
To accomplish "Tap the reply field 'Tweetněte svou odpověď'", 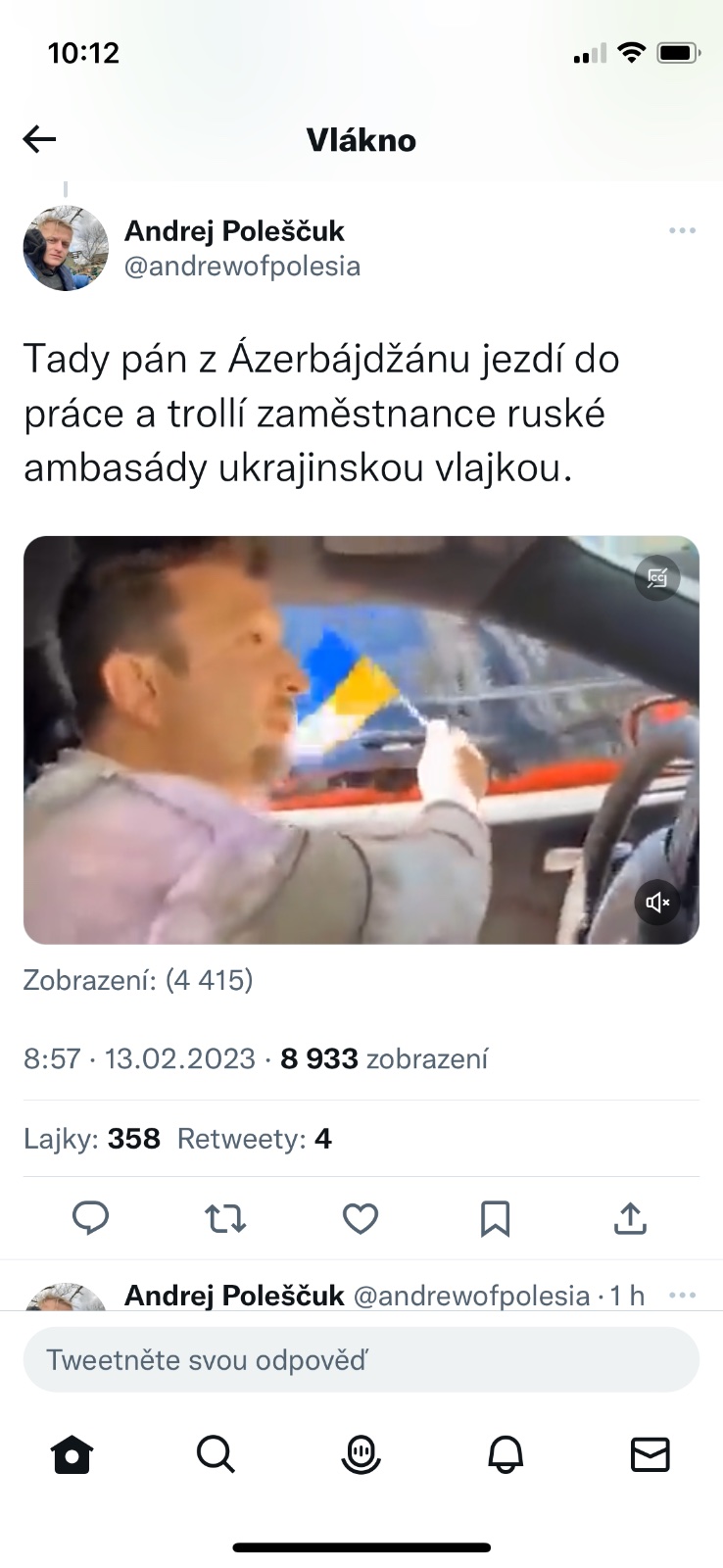I will pos(361,1360).
